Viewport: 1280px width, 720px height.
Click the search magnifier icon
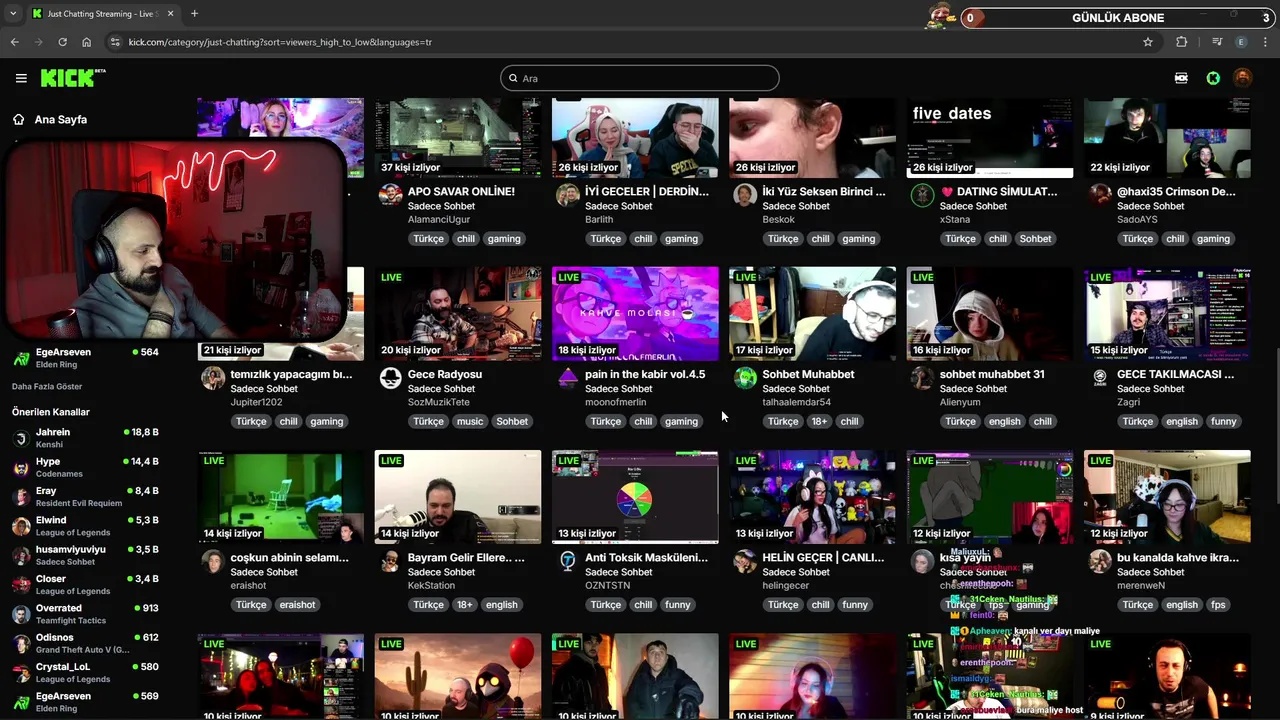click(x=513, y=78)
